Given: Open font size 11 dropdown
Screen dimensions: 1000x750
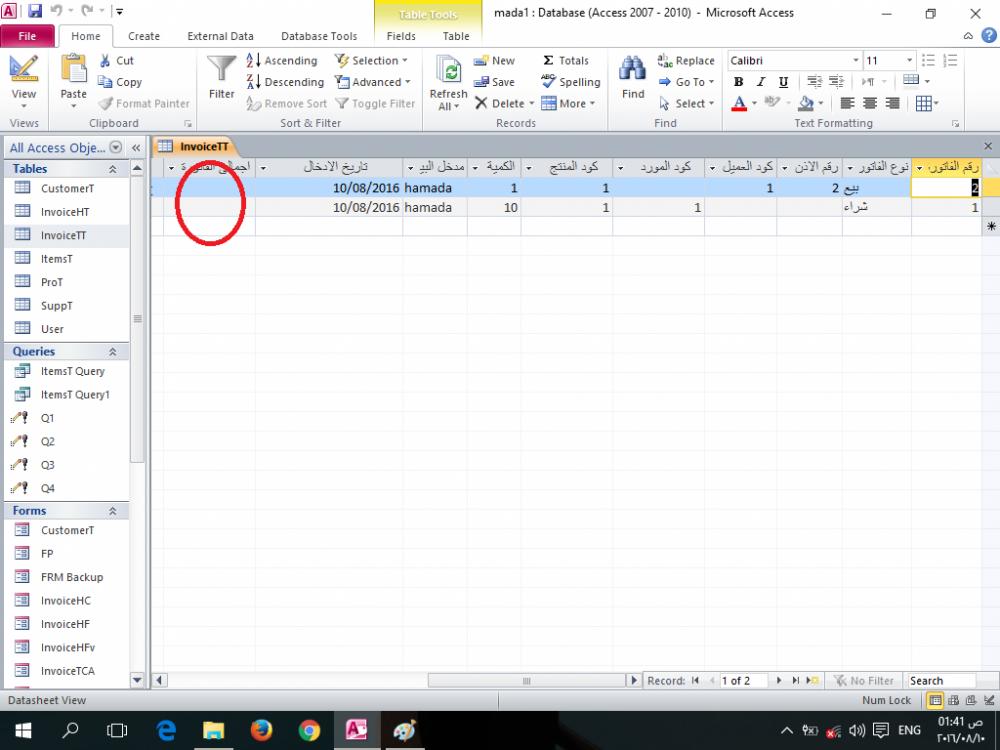Looking at the screenshot, I should click(x=910, y=61).
